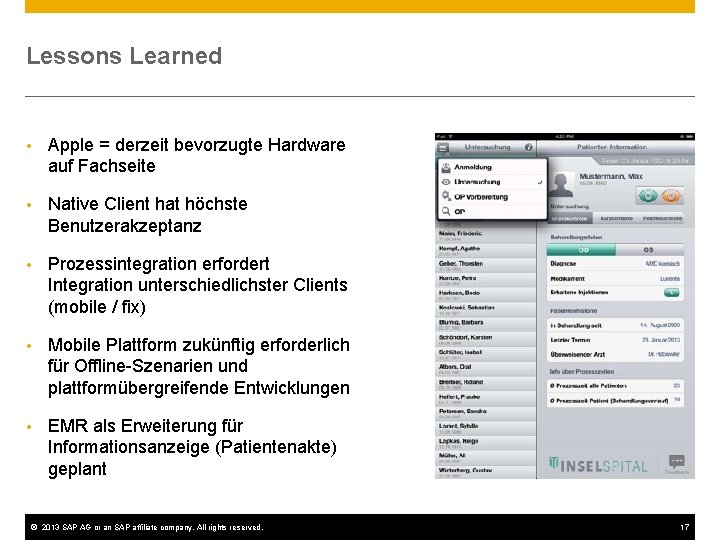720x540 pixels.
Task: Click the Lessons Learned slide title
Action: pyautogui.click(x=124, y=56)
